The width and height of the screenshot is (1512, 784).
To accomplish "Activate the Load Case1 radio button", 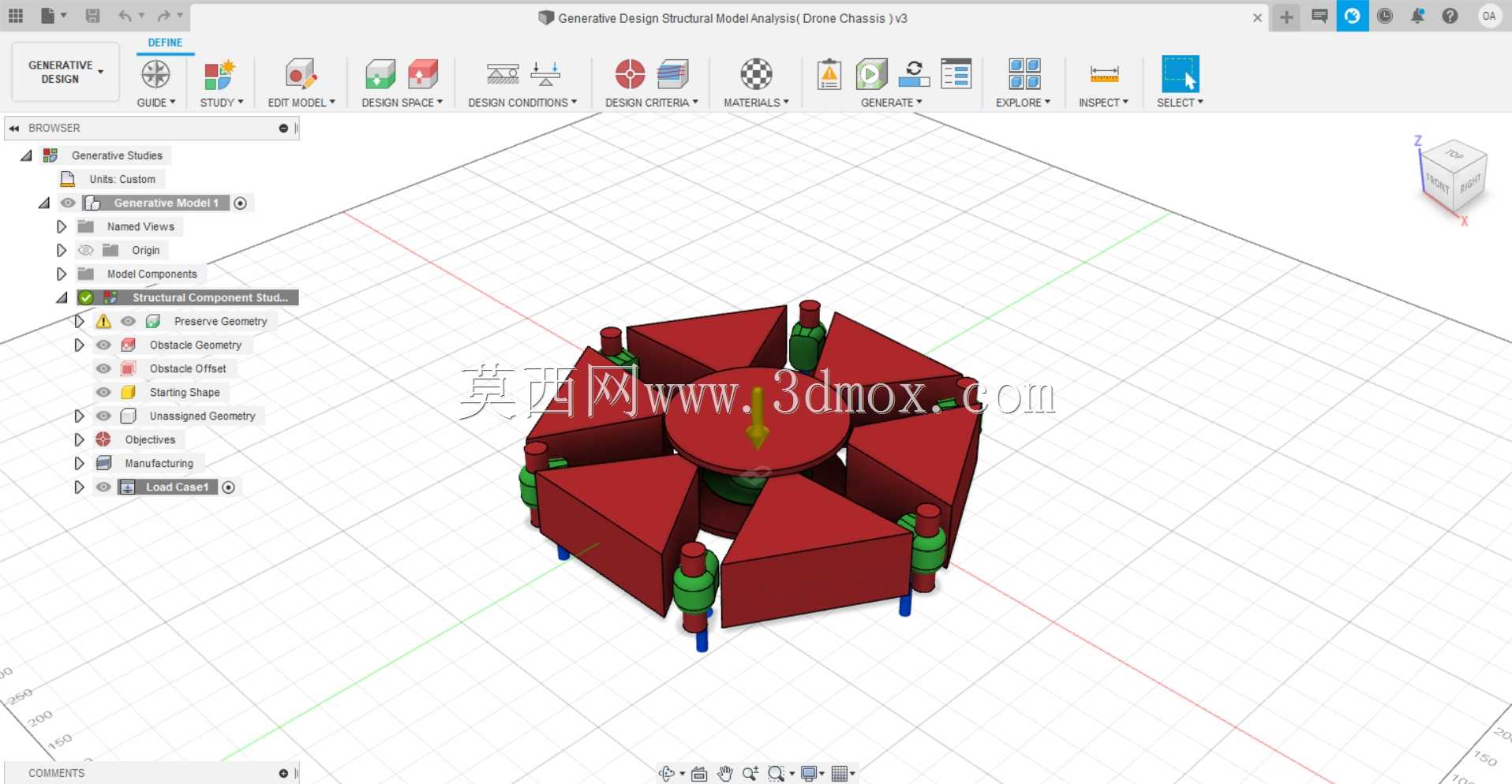I will [x=228, y=487].
